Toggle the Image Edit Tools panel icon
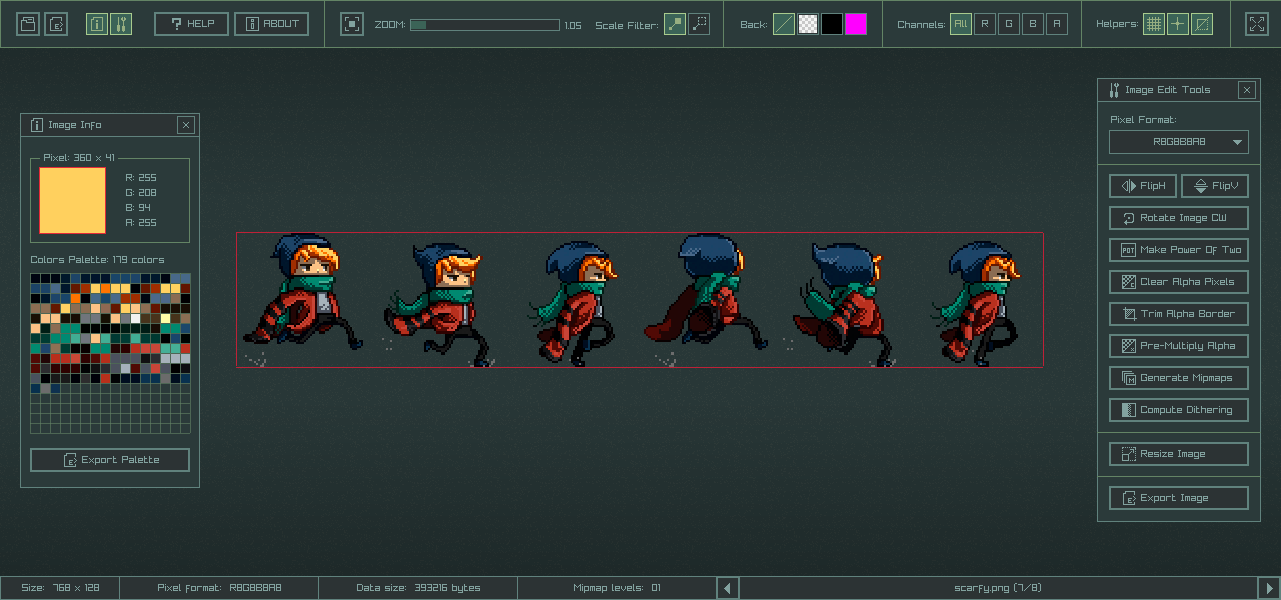This screenshot has width=1281, height=600. point(121,24)
